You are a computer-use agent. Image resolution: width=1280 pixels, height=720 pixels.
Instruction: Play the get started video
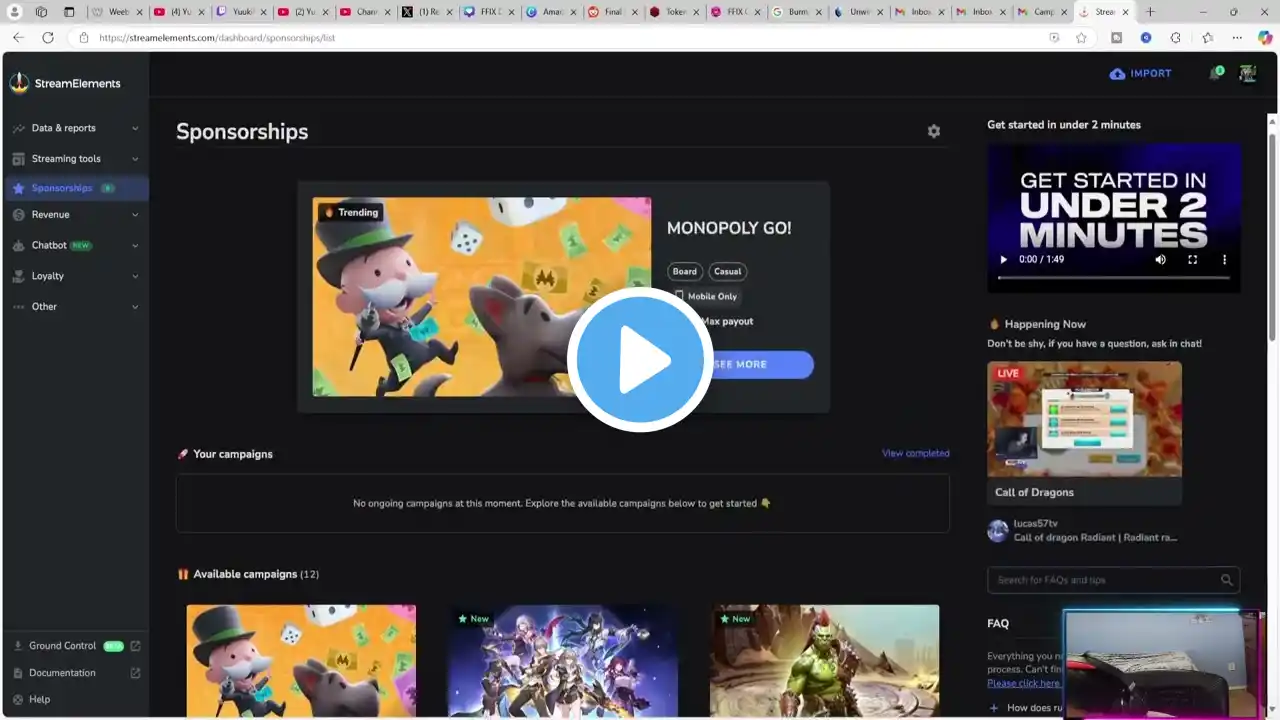[1003, 259]
